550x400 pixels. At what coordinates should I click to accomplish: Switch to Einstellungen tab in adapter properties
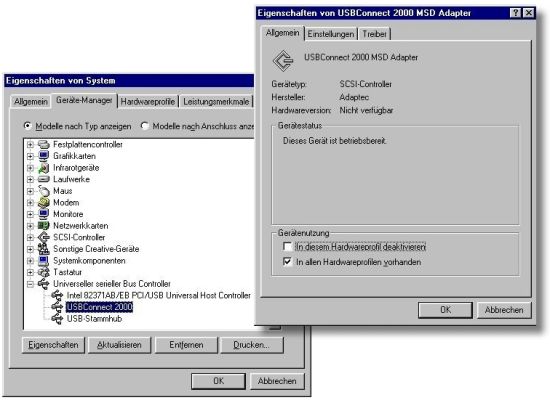coord(330,34)
